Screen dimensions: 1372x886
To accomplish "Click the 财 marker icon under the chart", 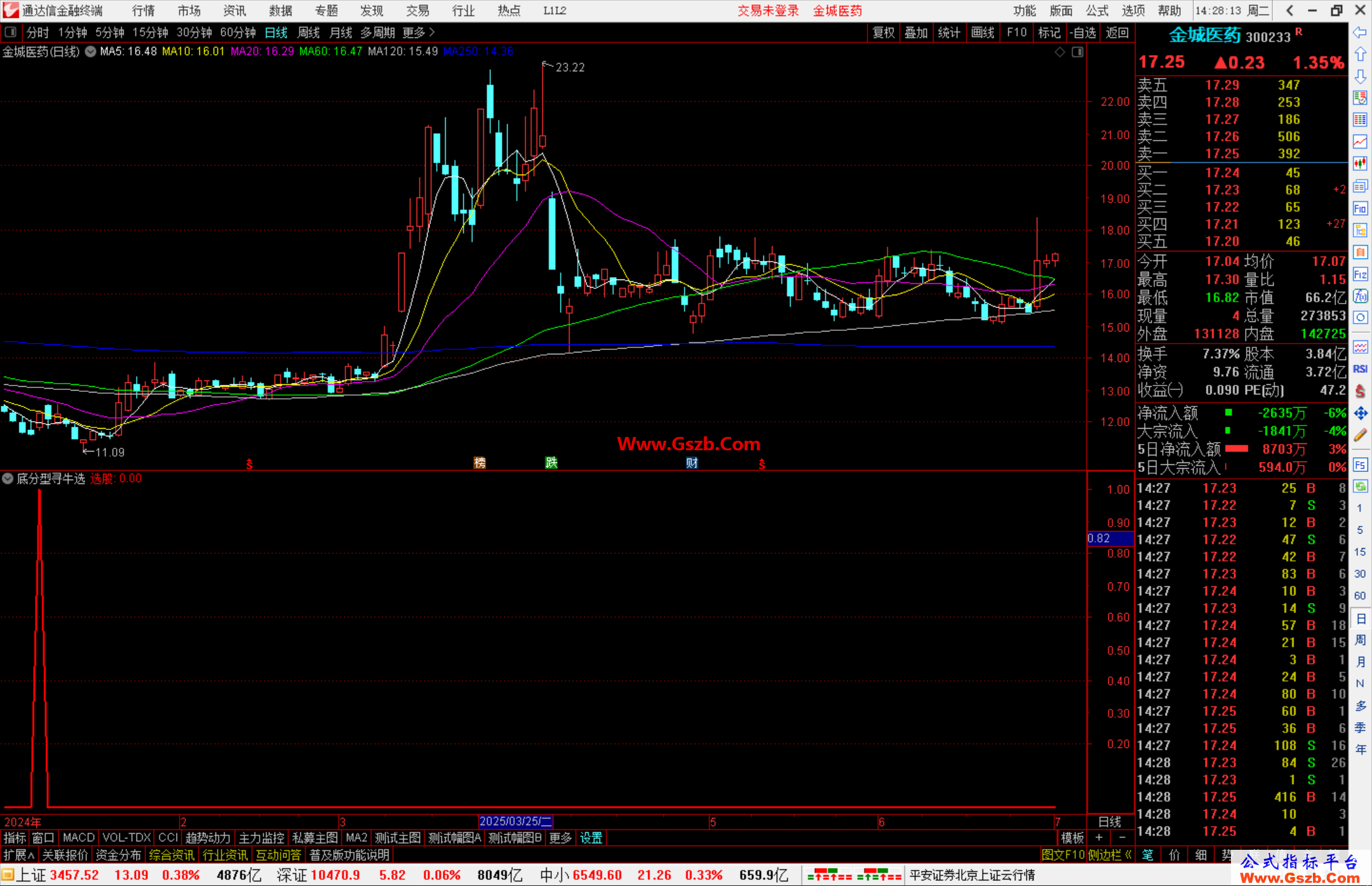I will [692, 463].
